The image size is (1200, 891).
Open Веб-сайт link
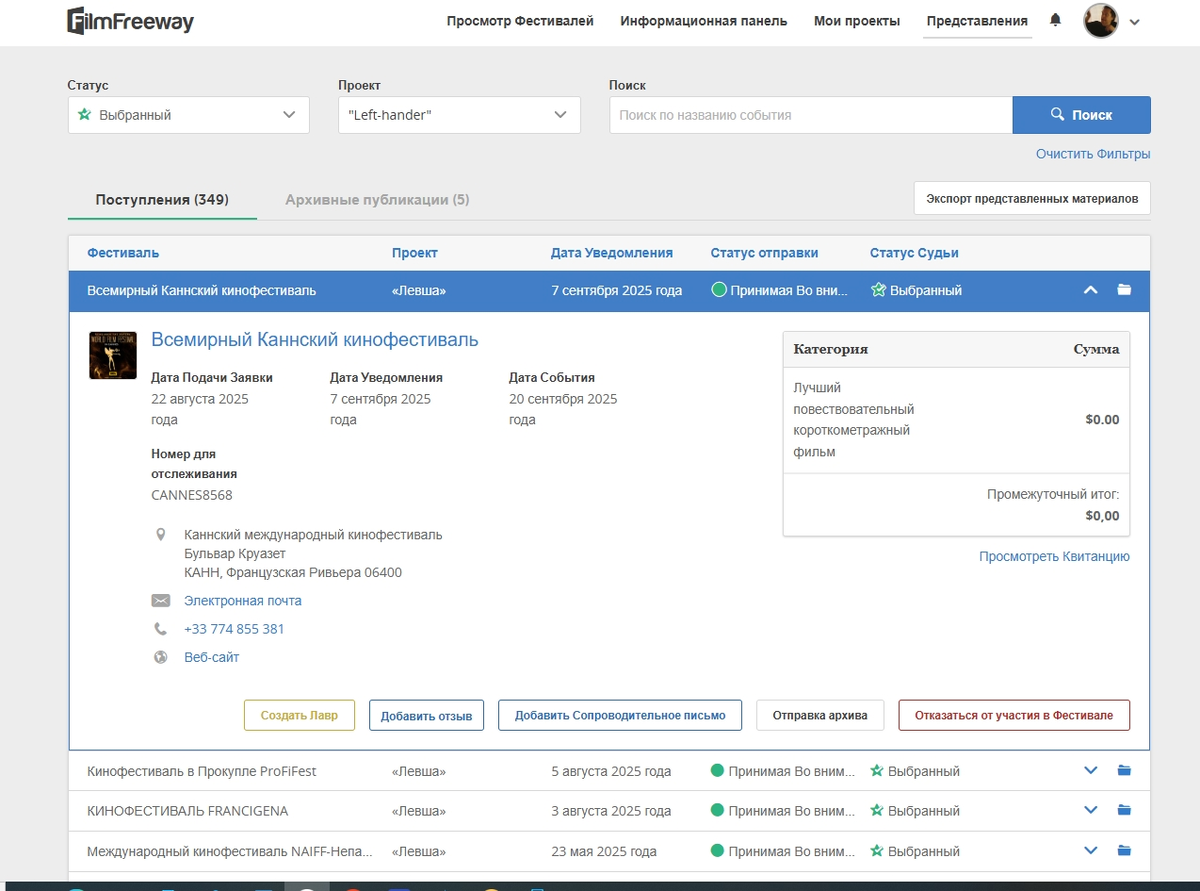point(212,657)
